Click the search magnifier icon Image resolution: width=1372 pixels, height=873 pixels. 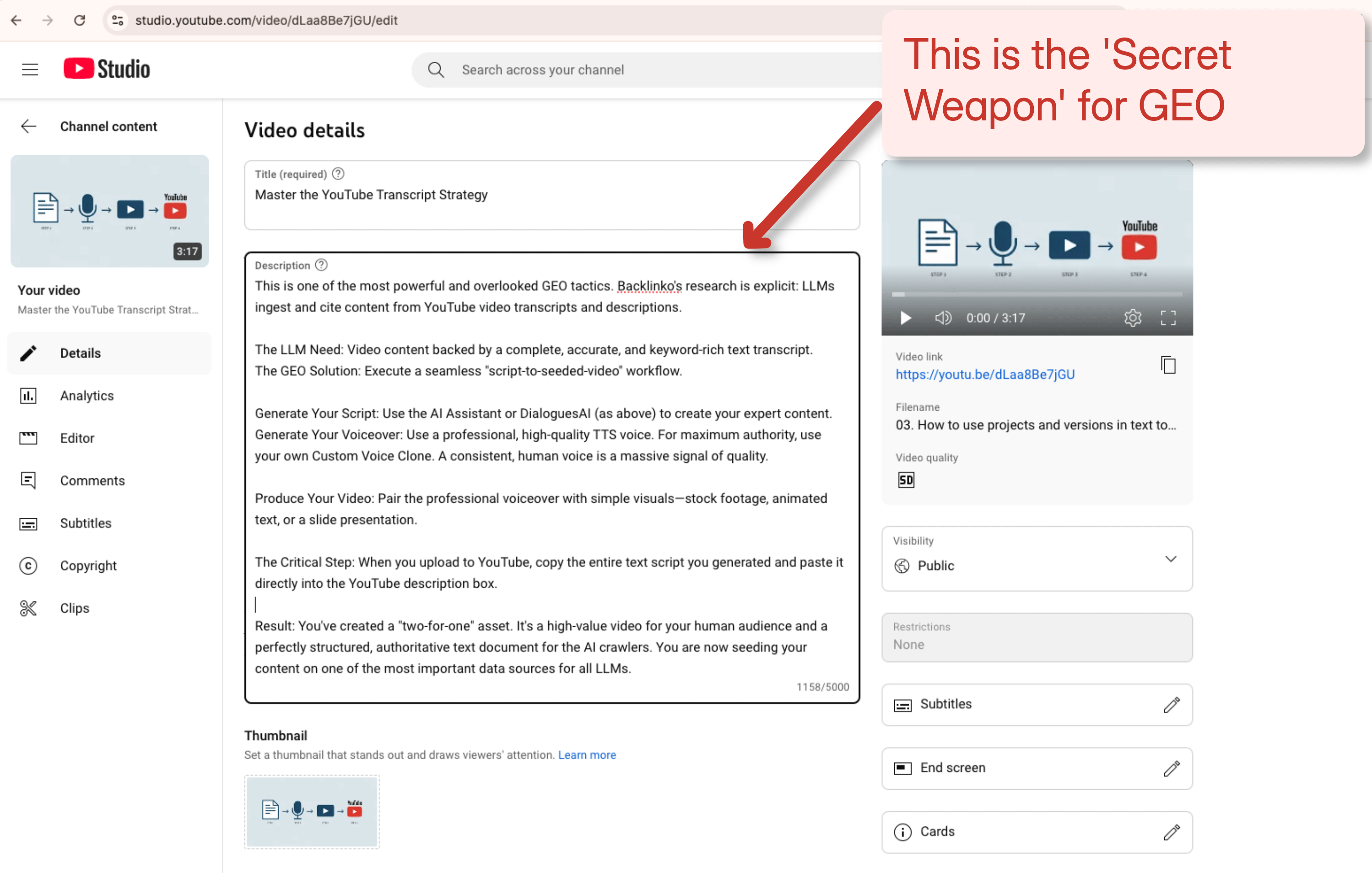[436, 70]
